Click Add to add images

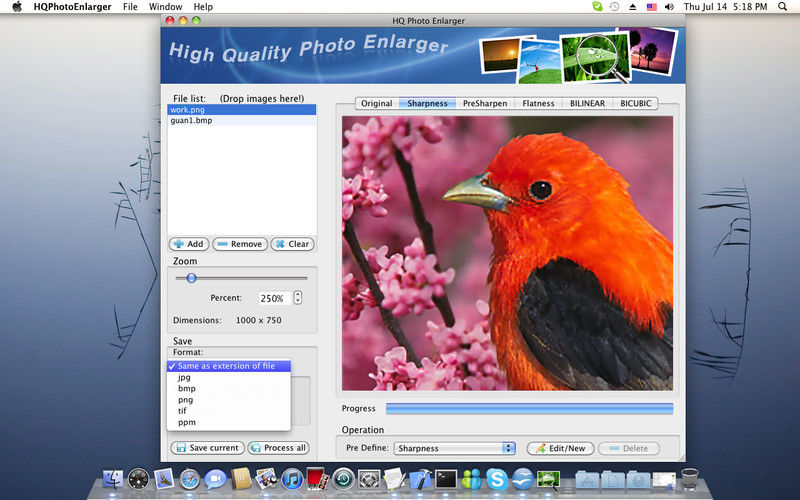point(189,244)
